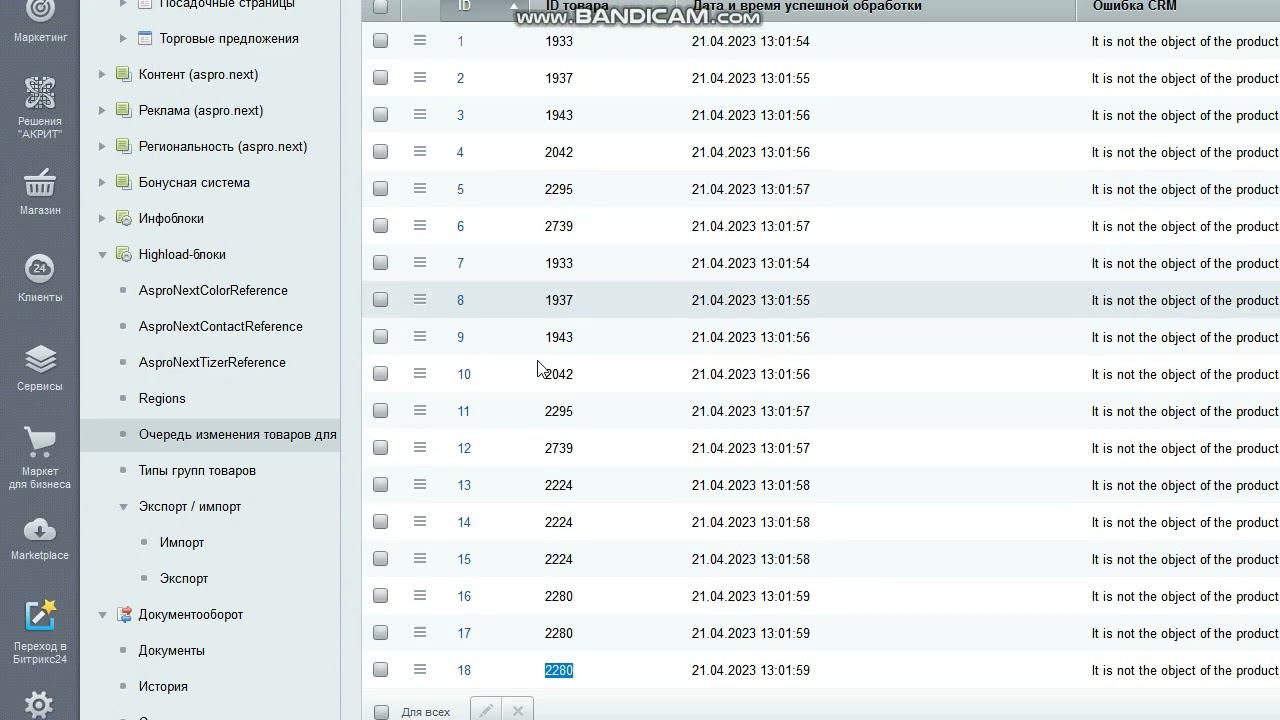Tick the checkbox for row 6
Image resolution: width=1280 pixels, height=720 pixels.
click(380, 226)
